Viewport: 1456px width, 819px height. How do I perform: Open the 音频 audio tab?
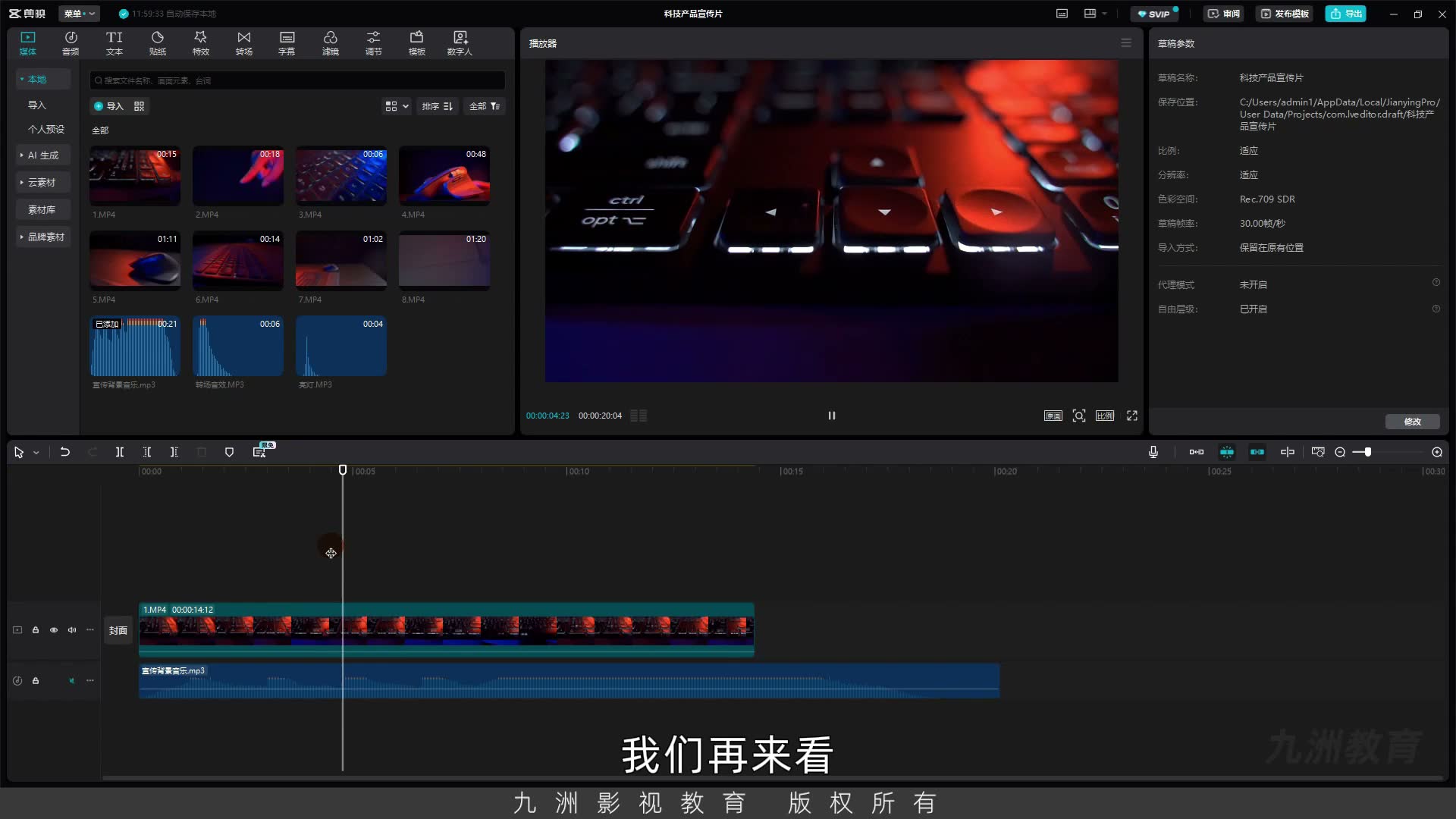pyautogui.click(x=71, y=43)
